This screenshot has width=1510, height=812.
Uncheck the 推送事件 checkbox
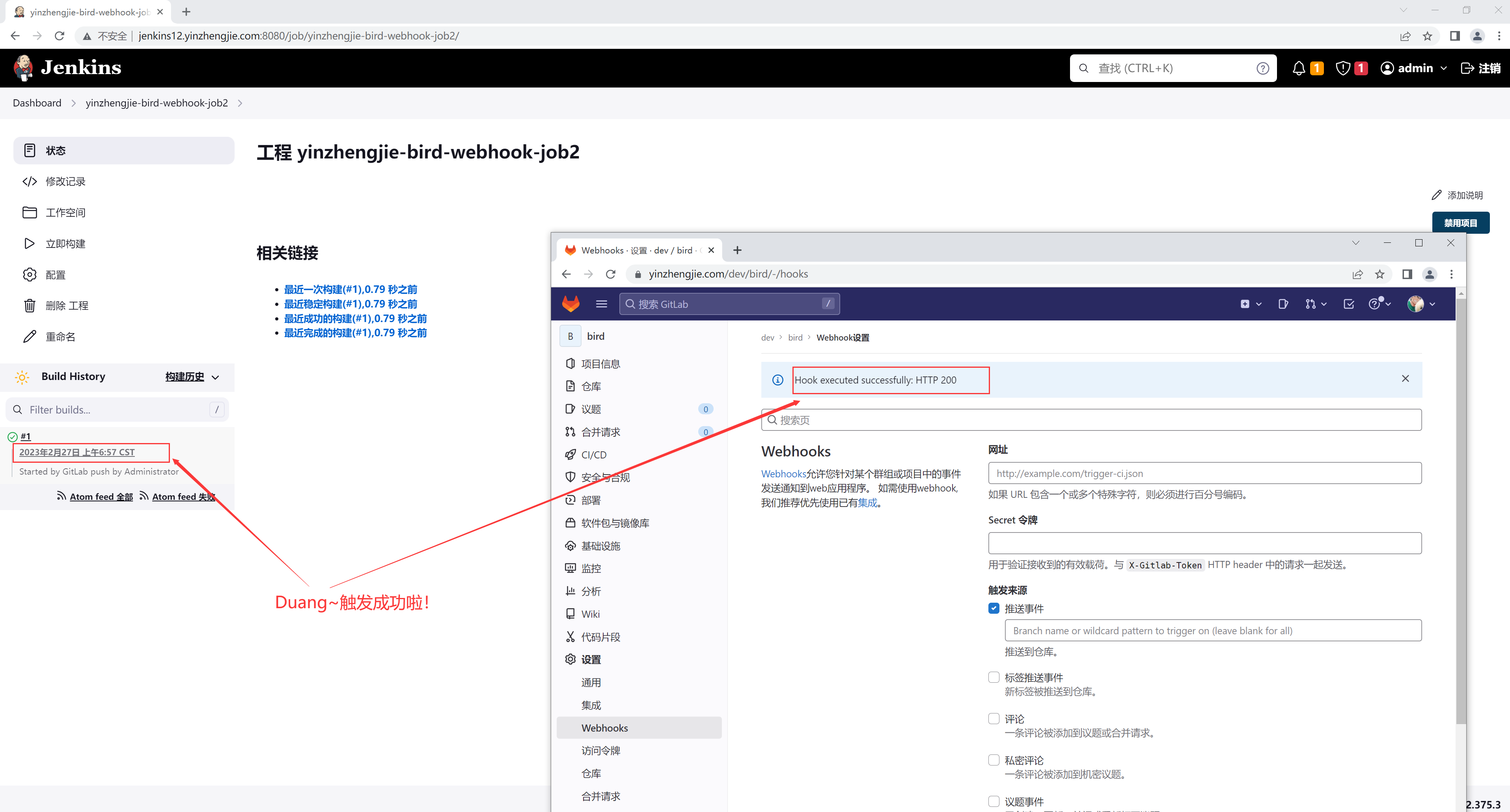pyautogui.click(x=994, y=608)
